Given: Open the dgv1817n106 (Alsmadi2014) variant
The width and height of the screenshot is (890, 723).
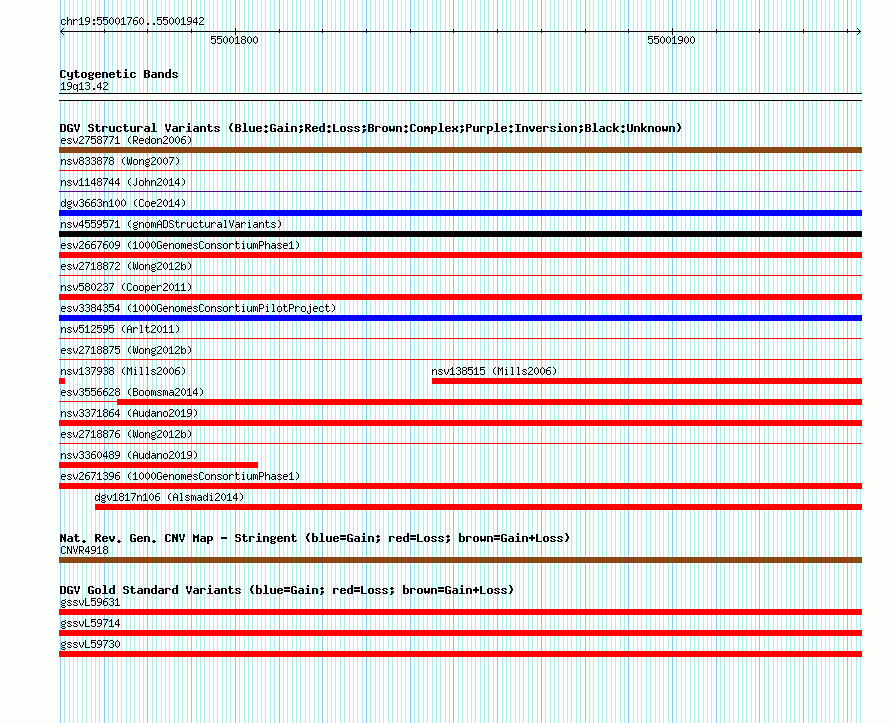Looking at the screenshot, I should coord(169,497).
